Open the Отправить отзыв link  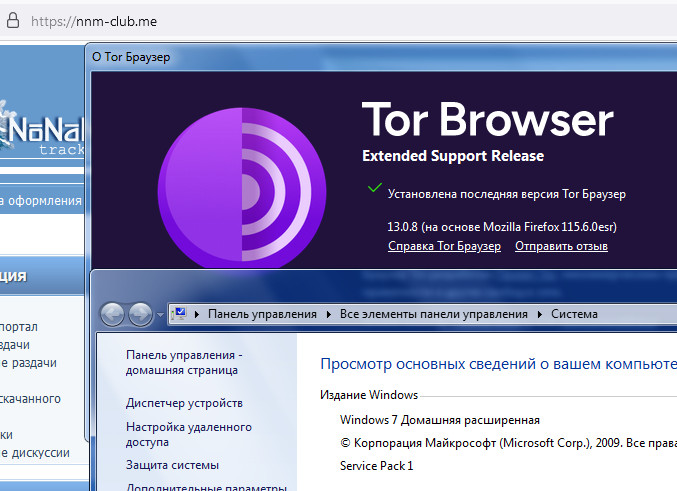point(561,246)
